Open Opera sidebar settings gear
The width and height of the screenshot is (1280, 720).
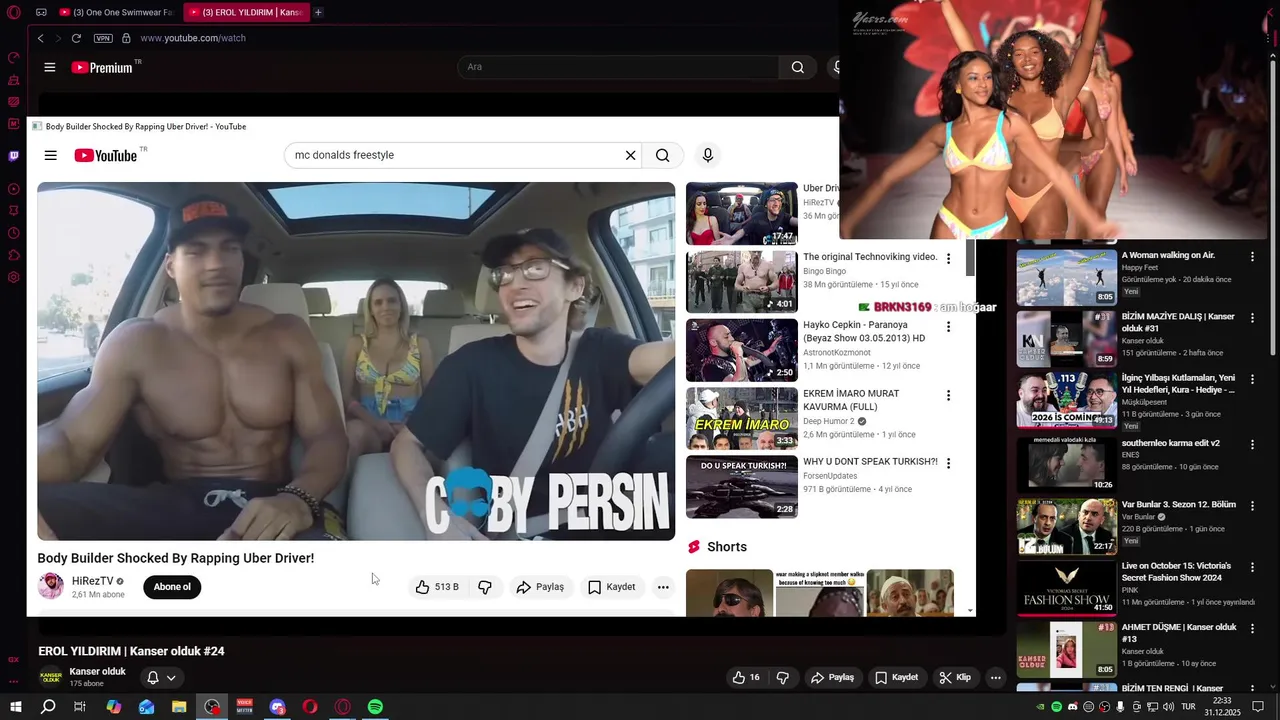pos(13,277)
